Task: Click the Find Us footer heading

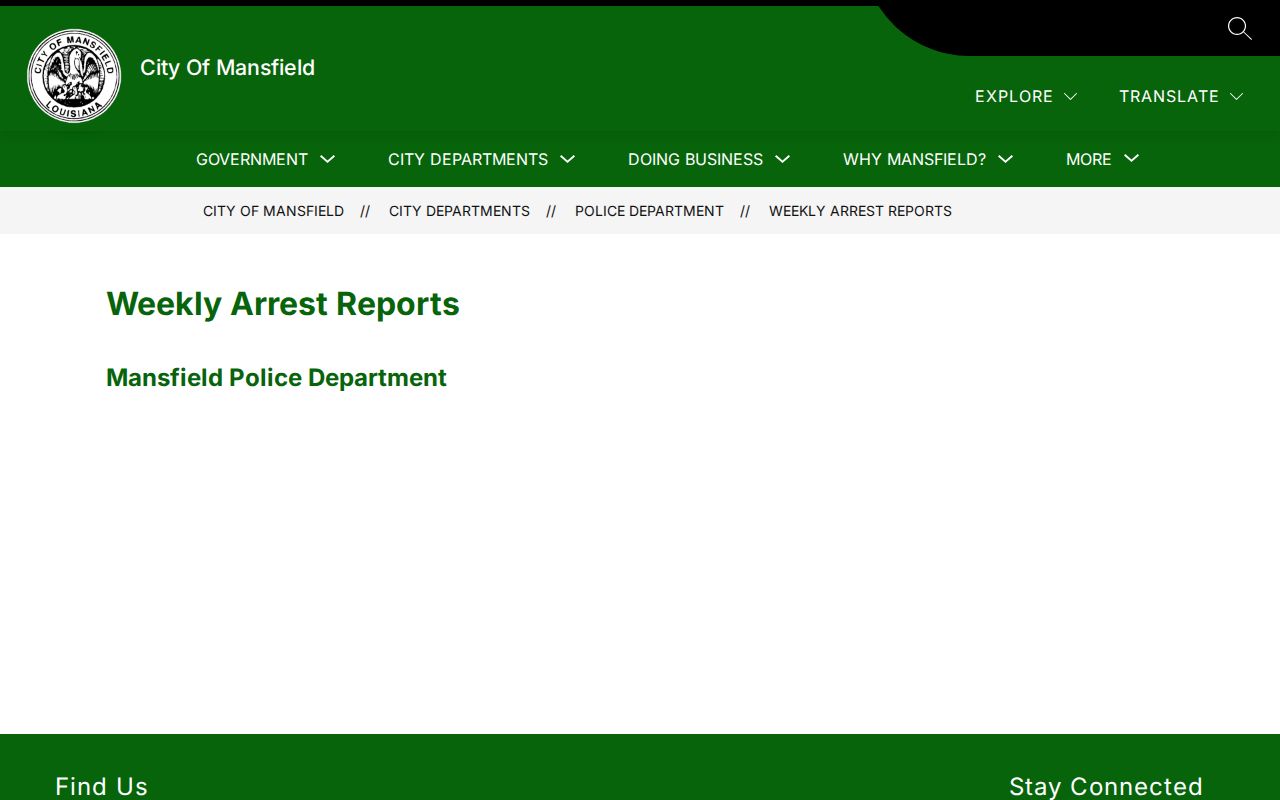Action: coord(101,786)
